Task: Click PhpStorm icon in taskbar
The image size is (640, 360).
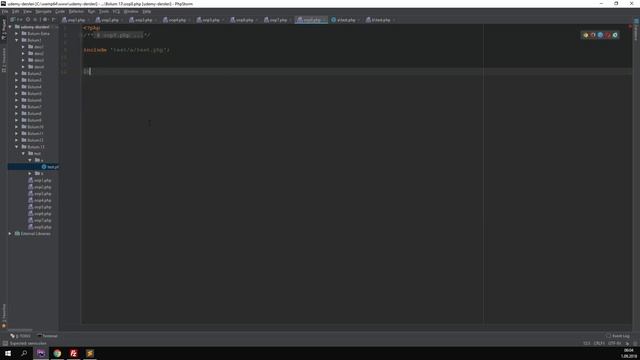Action: click(x=41, y=353)
